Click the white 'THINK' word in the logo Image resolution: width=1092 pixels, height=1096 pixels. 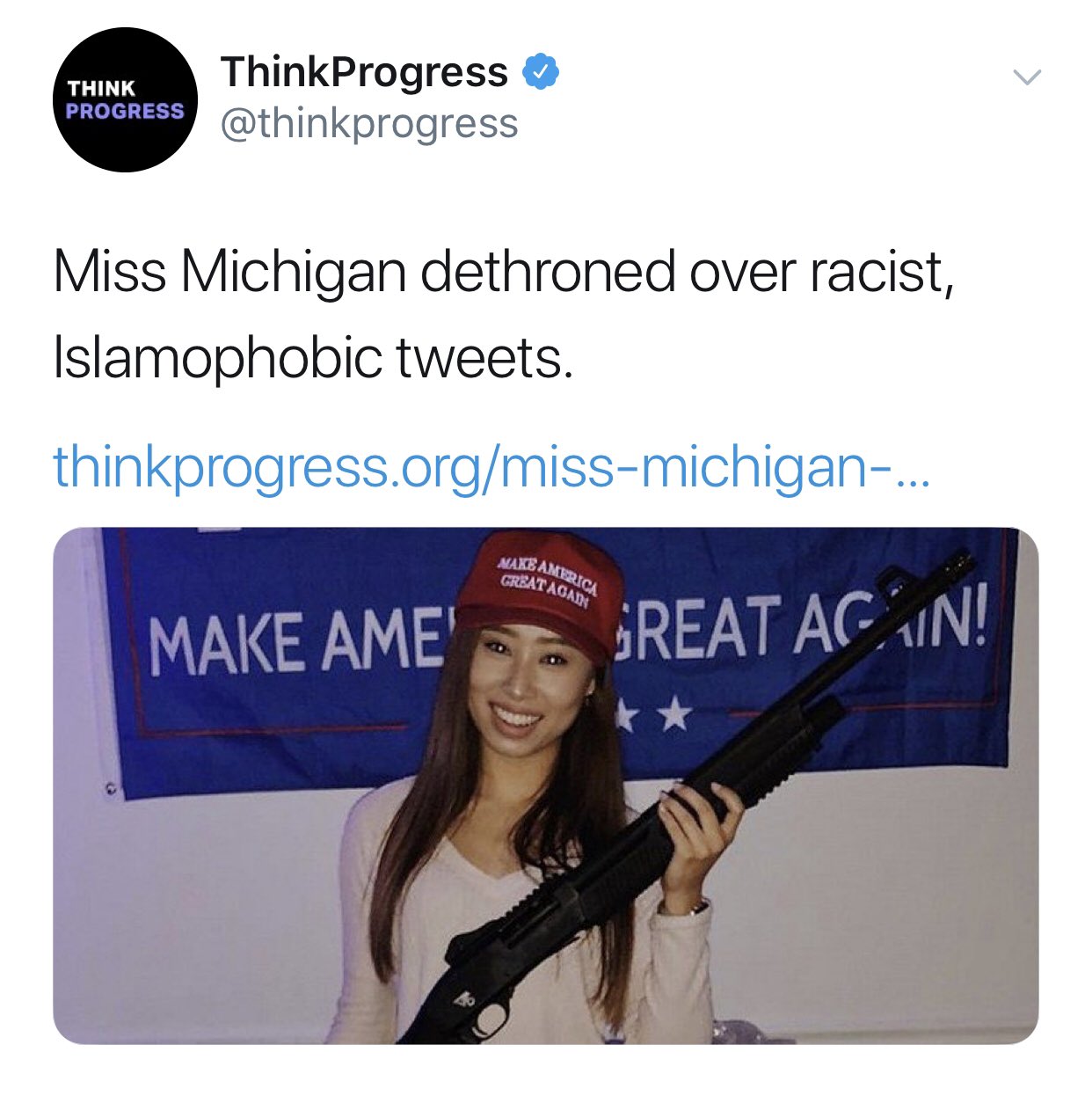(102, 88)
